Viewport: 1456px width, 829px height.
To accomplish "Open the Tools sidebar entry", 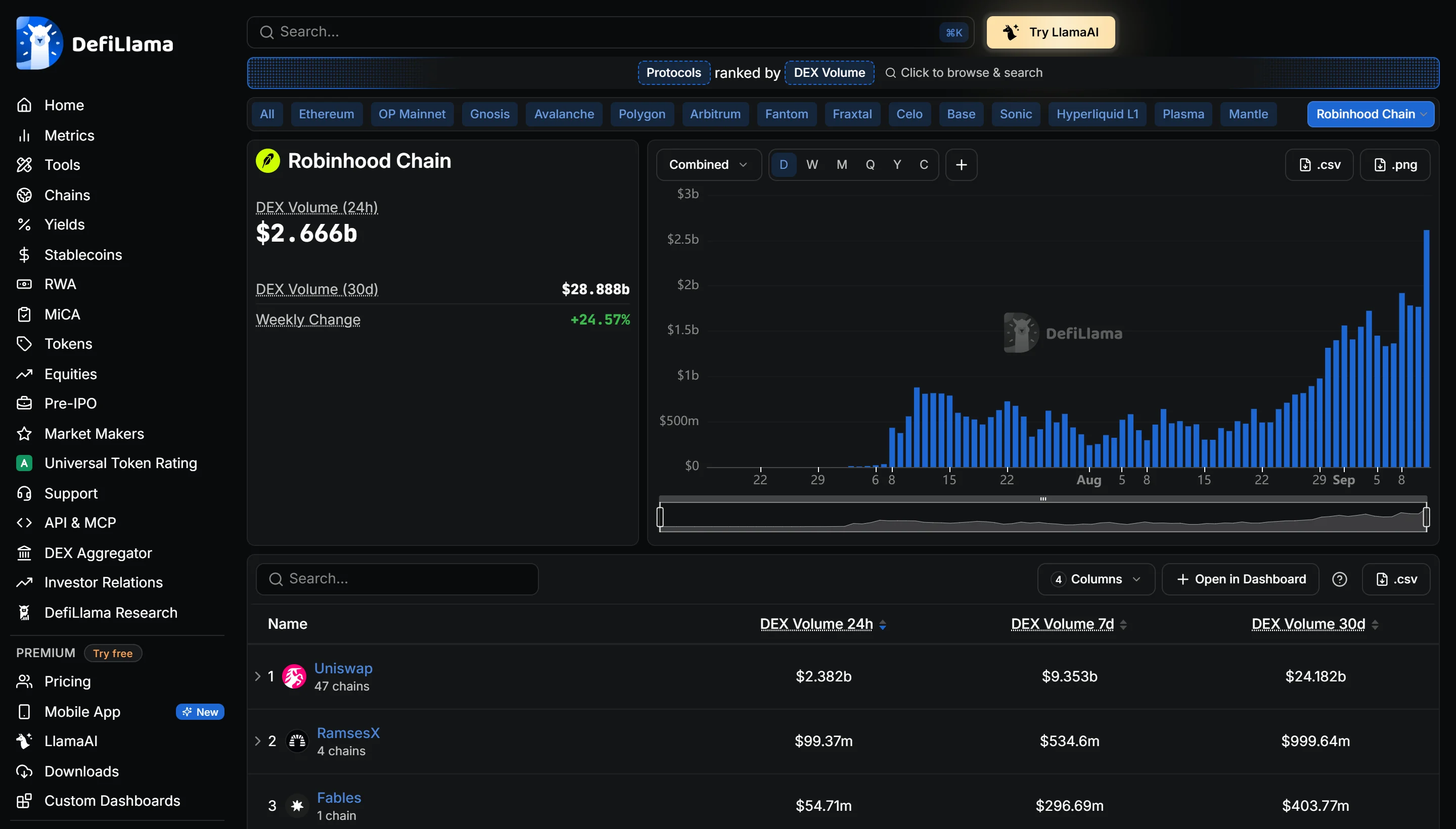I will pyautogui.click(x=62, y=165).
